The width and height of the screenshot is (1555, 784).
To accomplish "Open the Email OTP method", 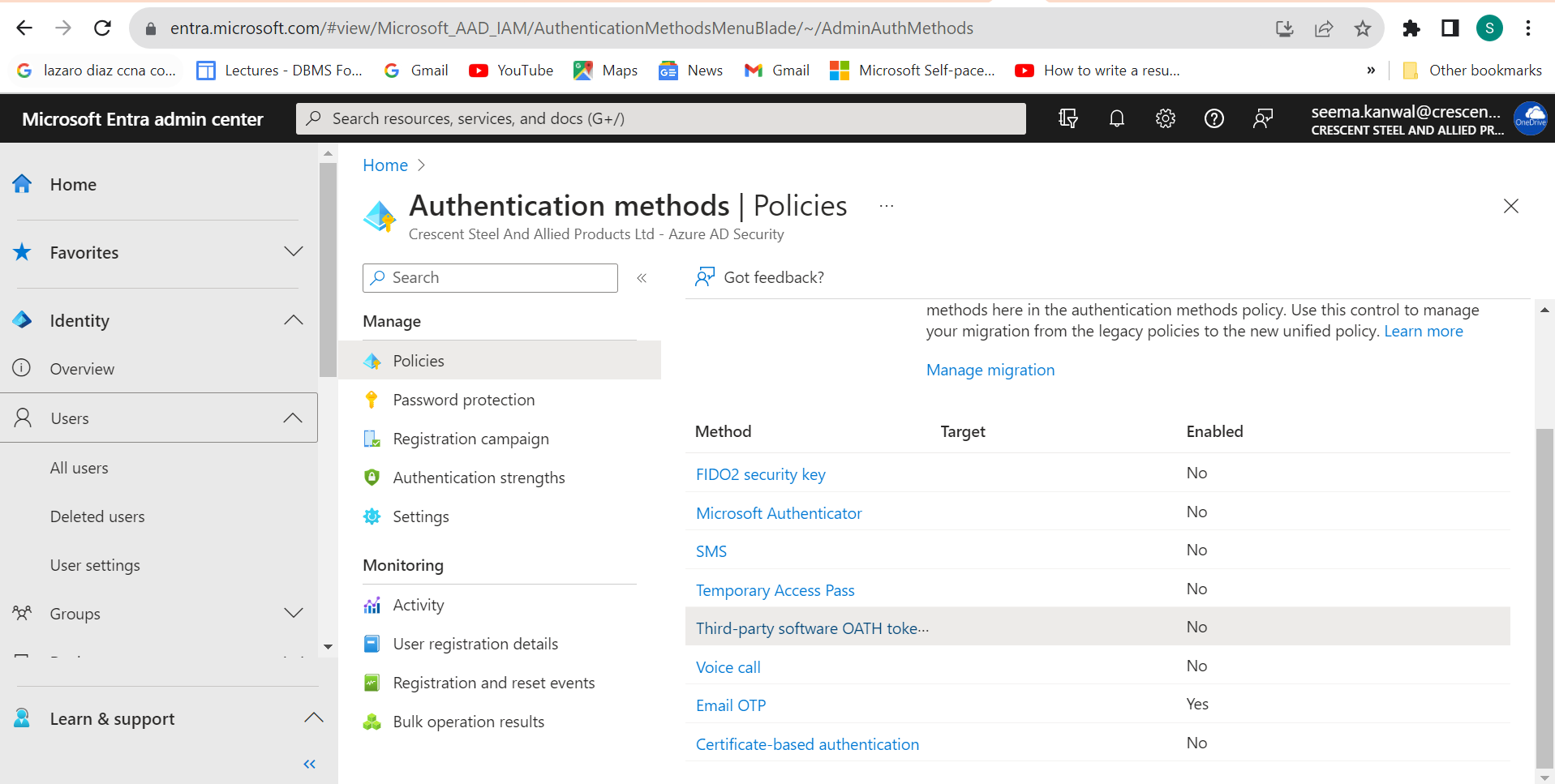I will point(731,705).
